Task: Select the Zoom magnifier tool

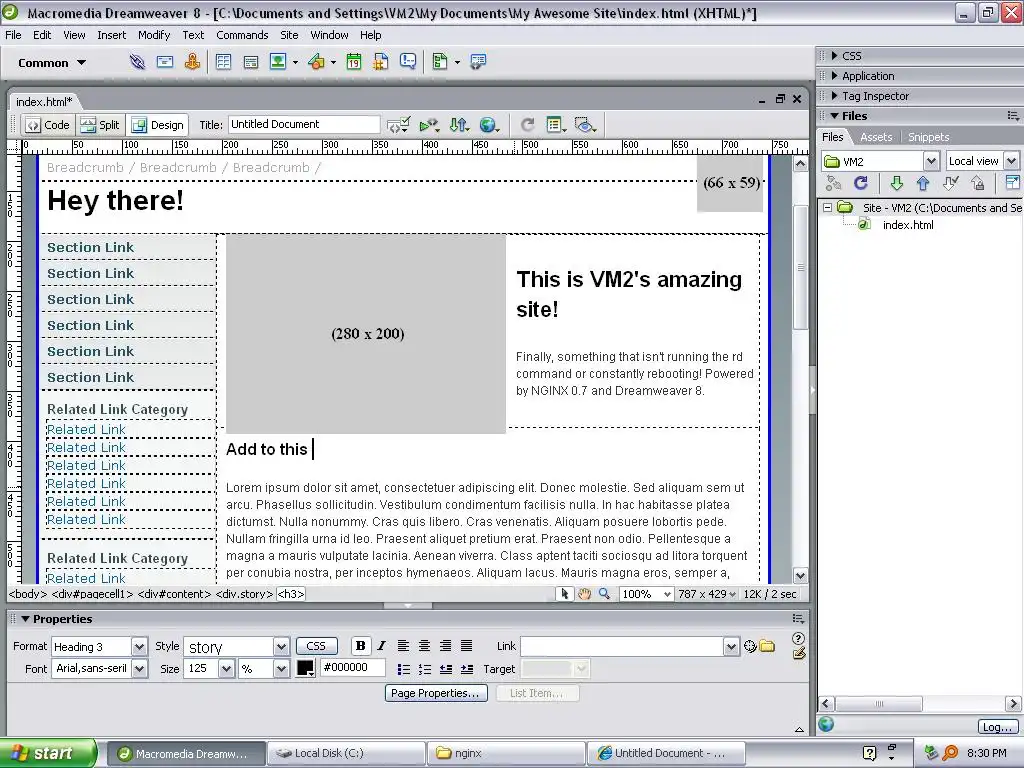Action: point(605,594)
